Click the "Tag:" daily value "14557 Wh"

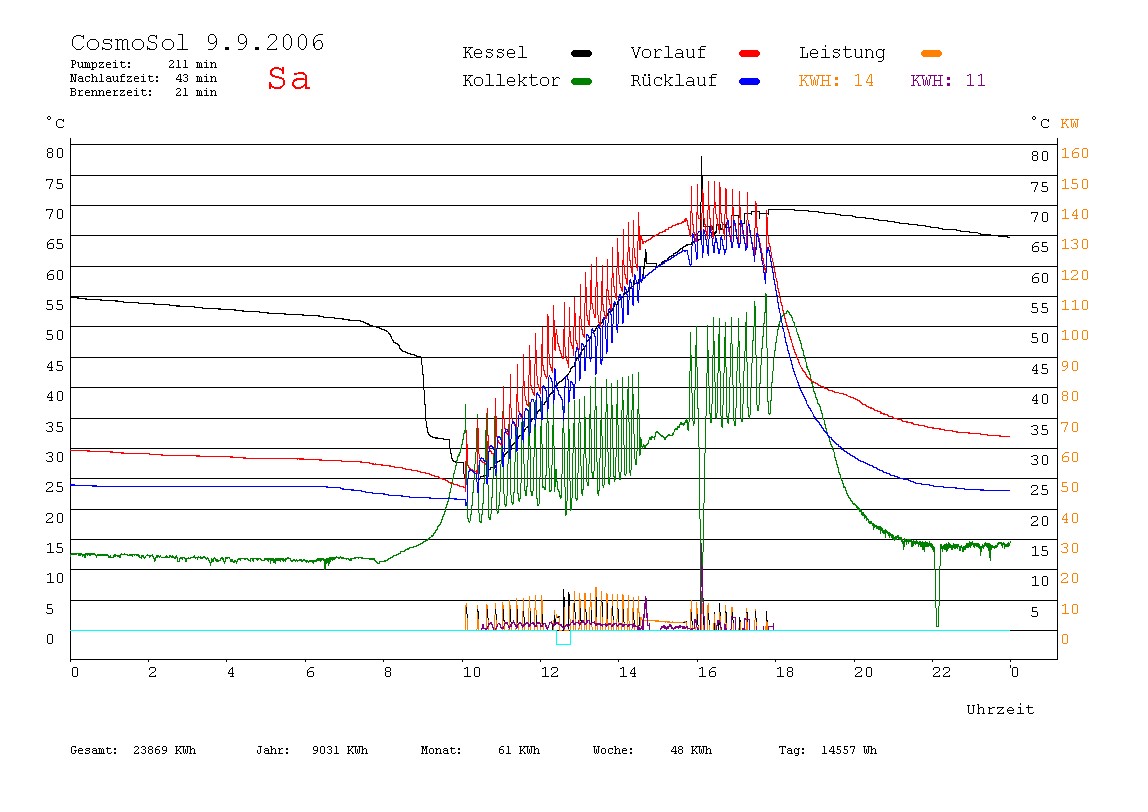coord(849,750)
